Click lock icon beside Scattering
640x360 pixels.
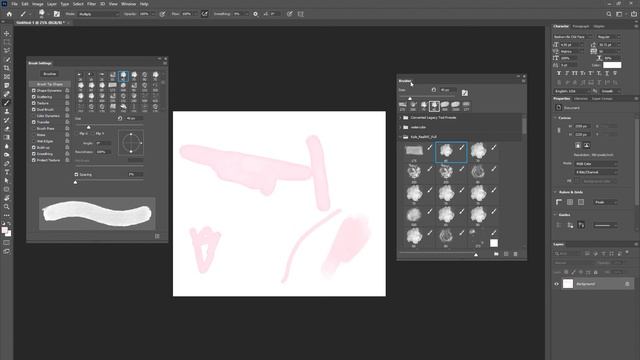[67, 97]
